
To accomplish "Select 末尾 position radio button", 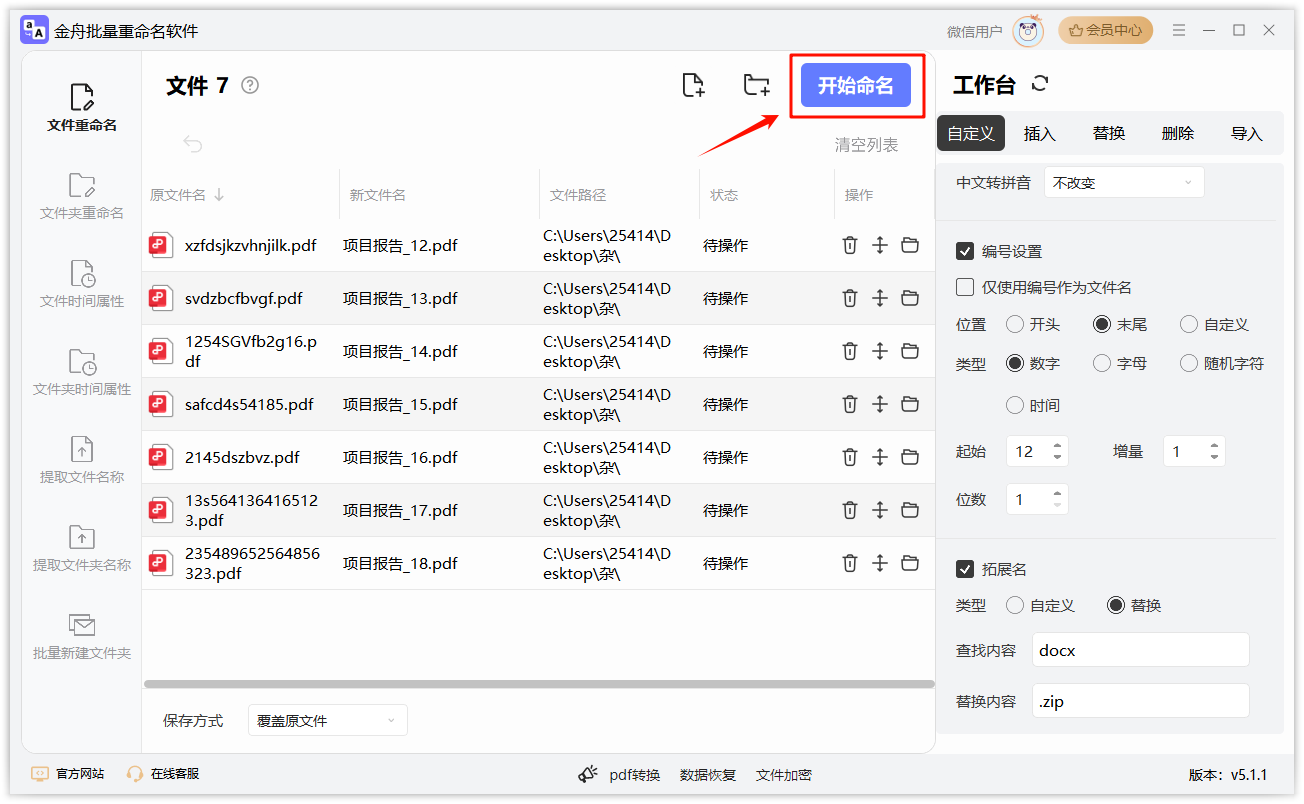I will point(1102,324).
